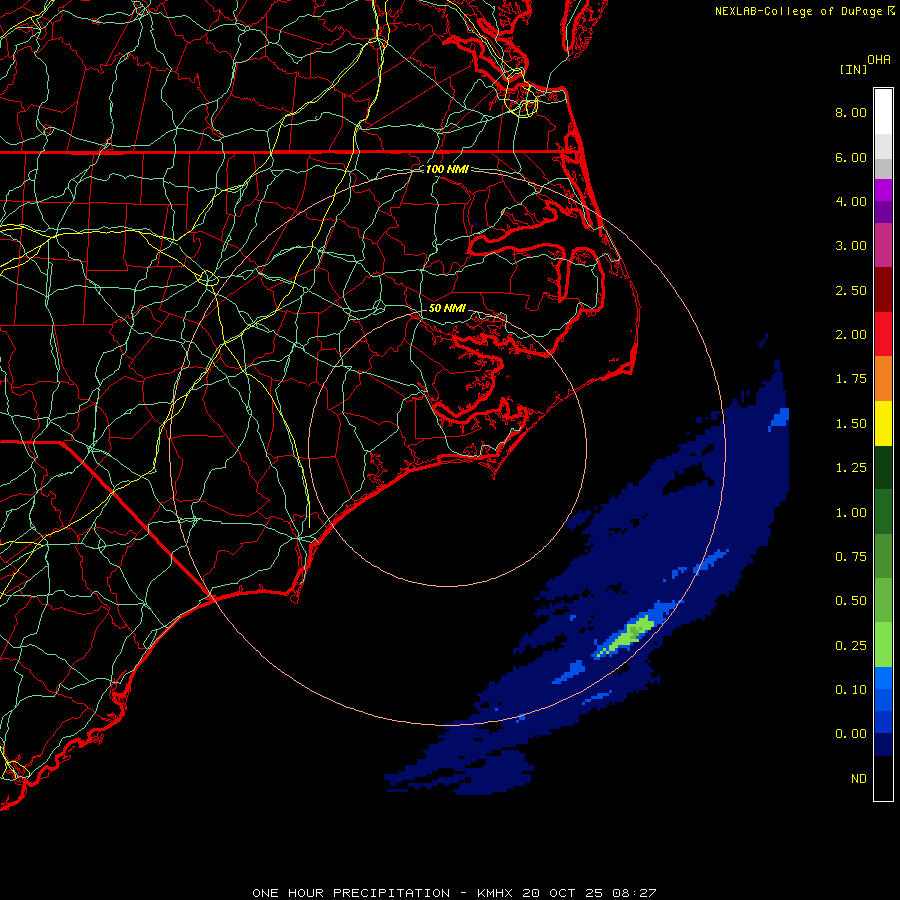Image resolution: width=900 pixels, height=900 pixels.
Task: Pick the navy swatch near 0.00
Action: [883, 745]
